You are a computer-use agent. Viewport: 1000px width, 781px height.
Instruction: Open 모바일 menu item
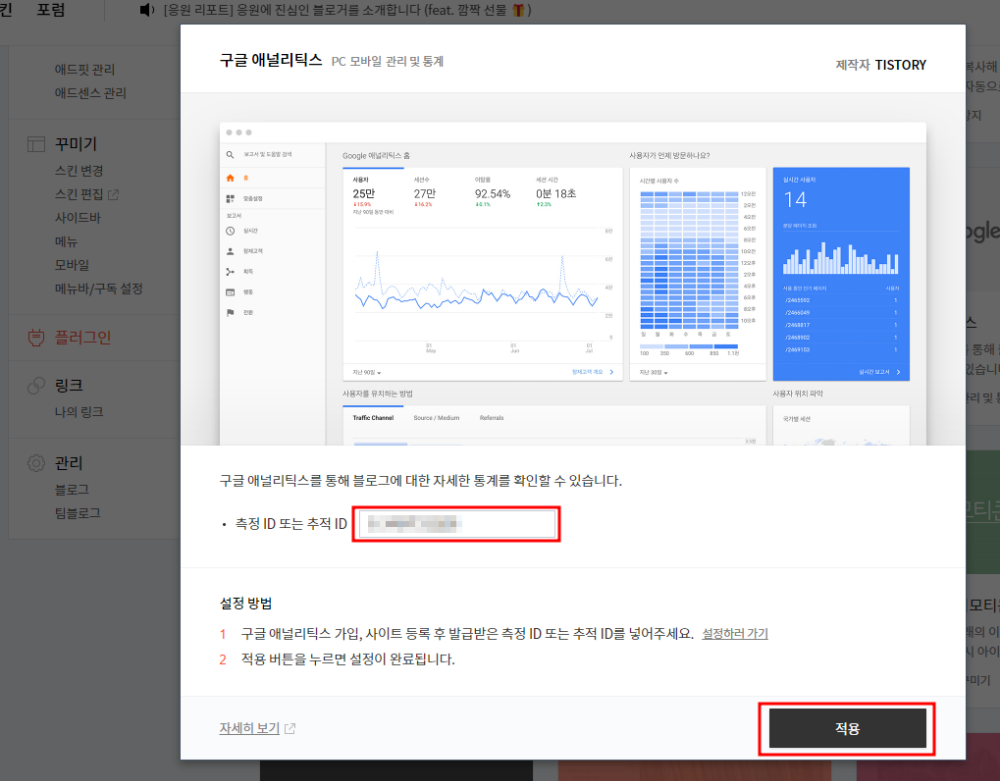[x=72, y=265]
